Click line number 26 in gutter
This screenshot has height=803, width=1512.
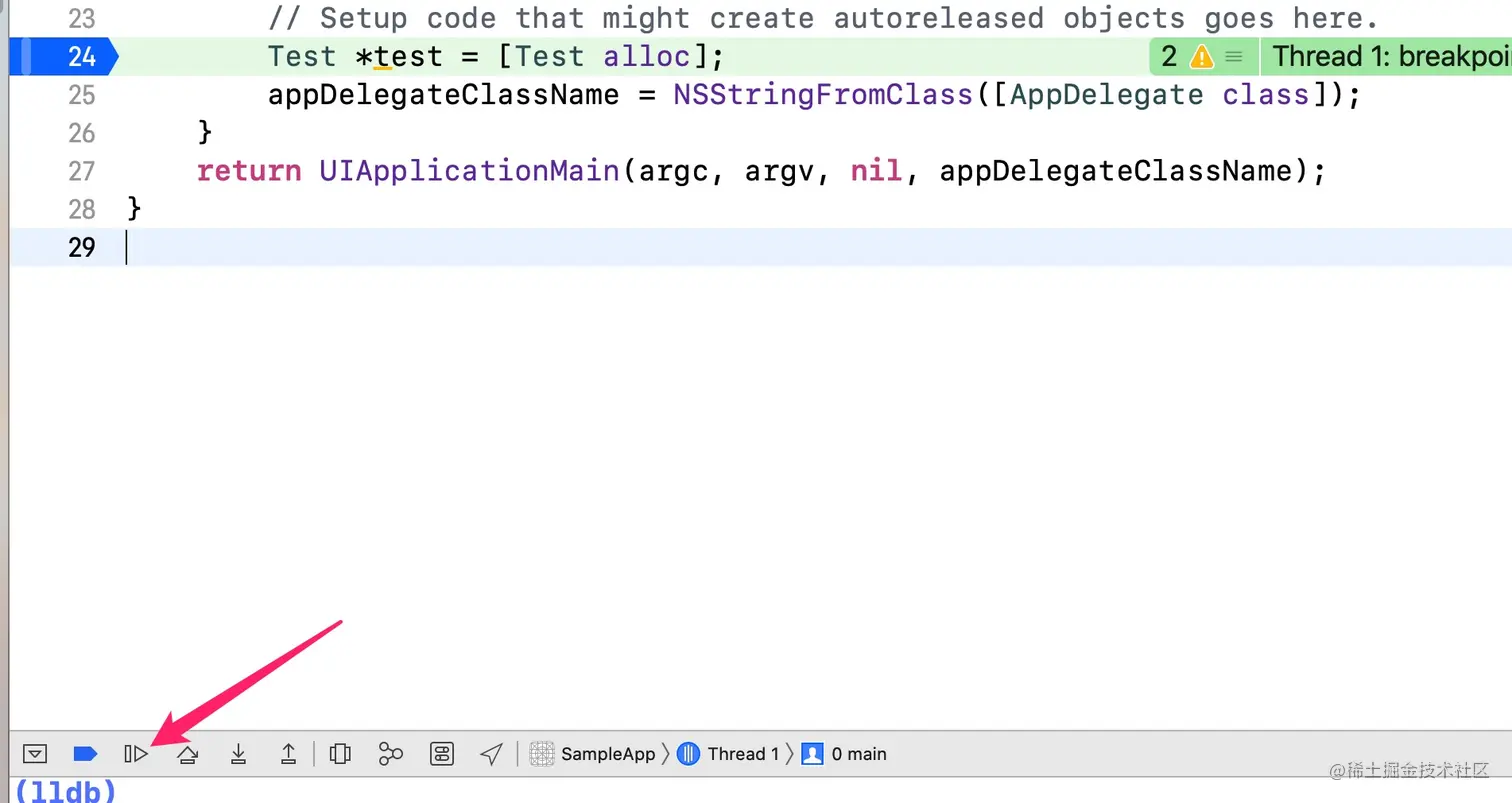pos(81,133)
